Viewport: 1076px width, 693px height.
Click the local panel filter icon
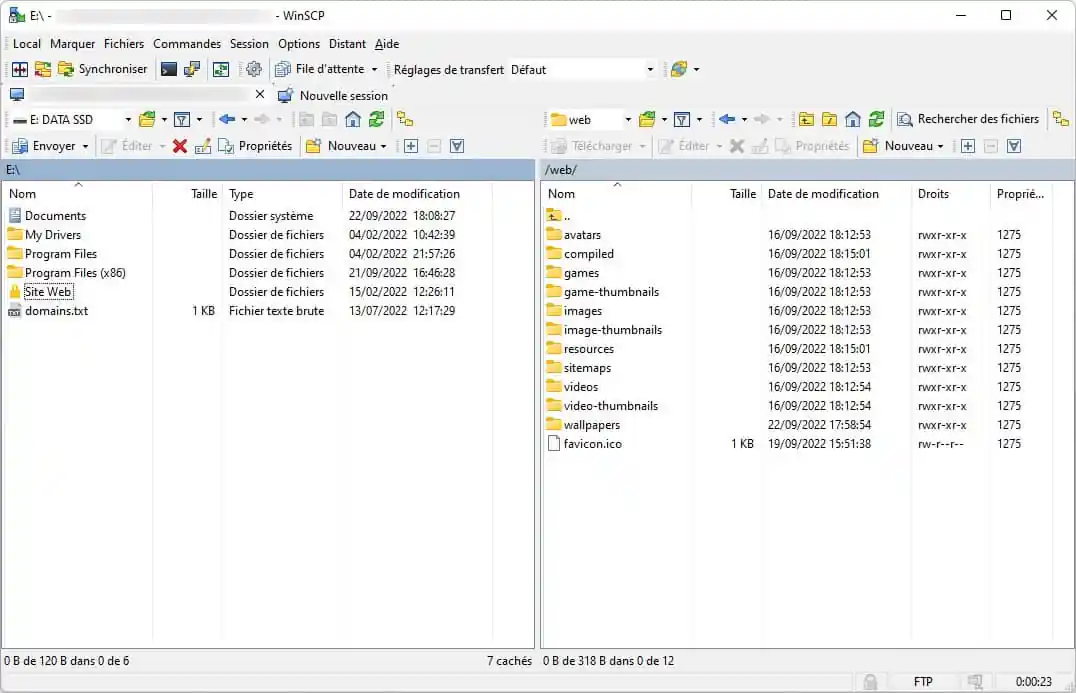pos(182,119)
